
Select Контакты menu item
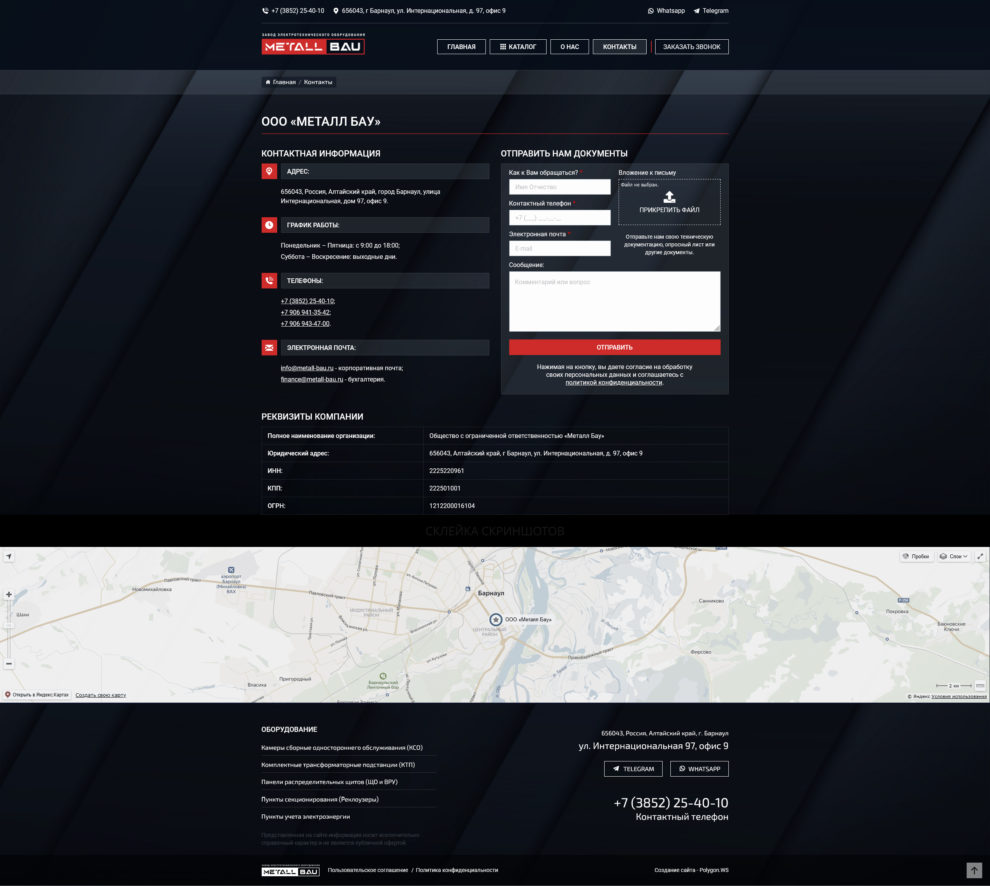(619, 47)
